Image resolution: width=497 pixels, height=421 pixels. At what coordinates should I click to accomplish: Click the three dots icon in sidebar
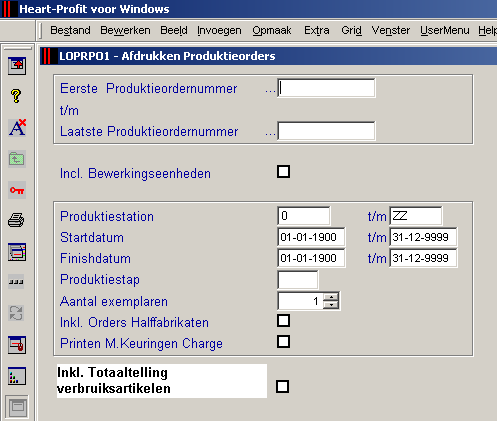(x=16, y=282)
